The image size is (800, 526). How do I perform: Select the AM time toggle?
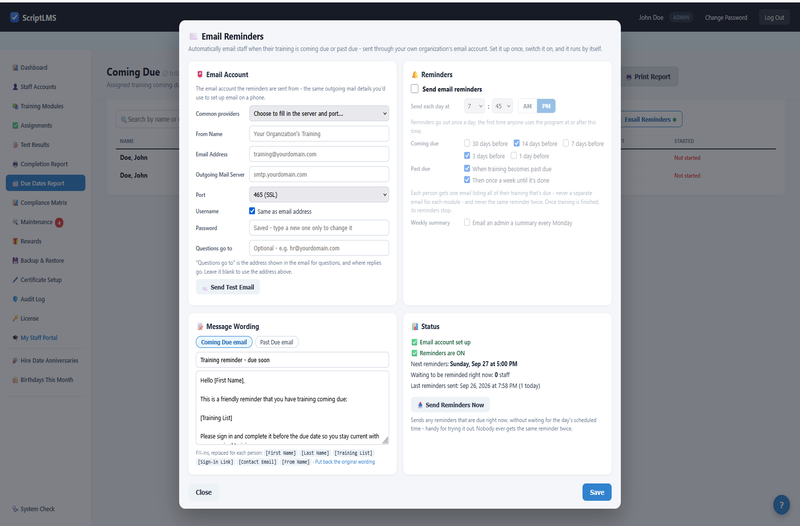(528, 106)
